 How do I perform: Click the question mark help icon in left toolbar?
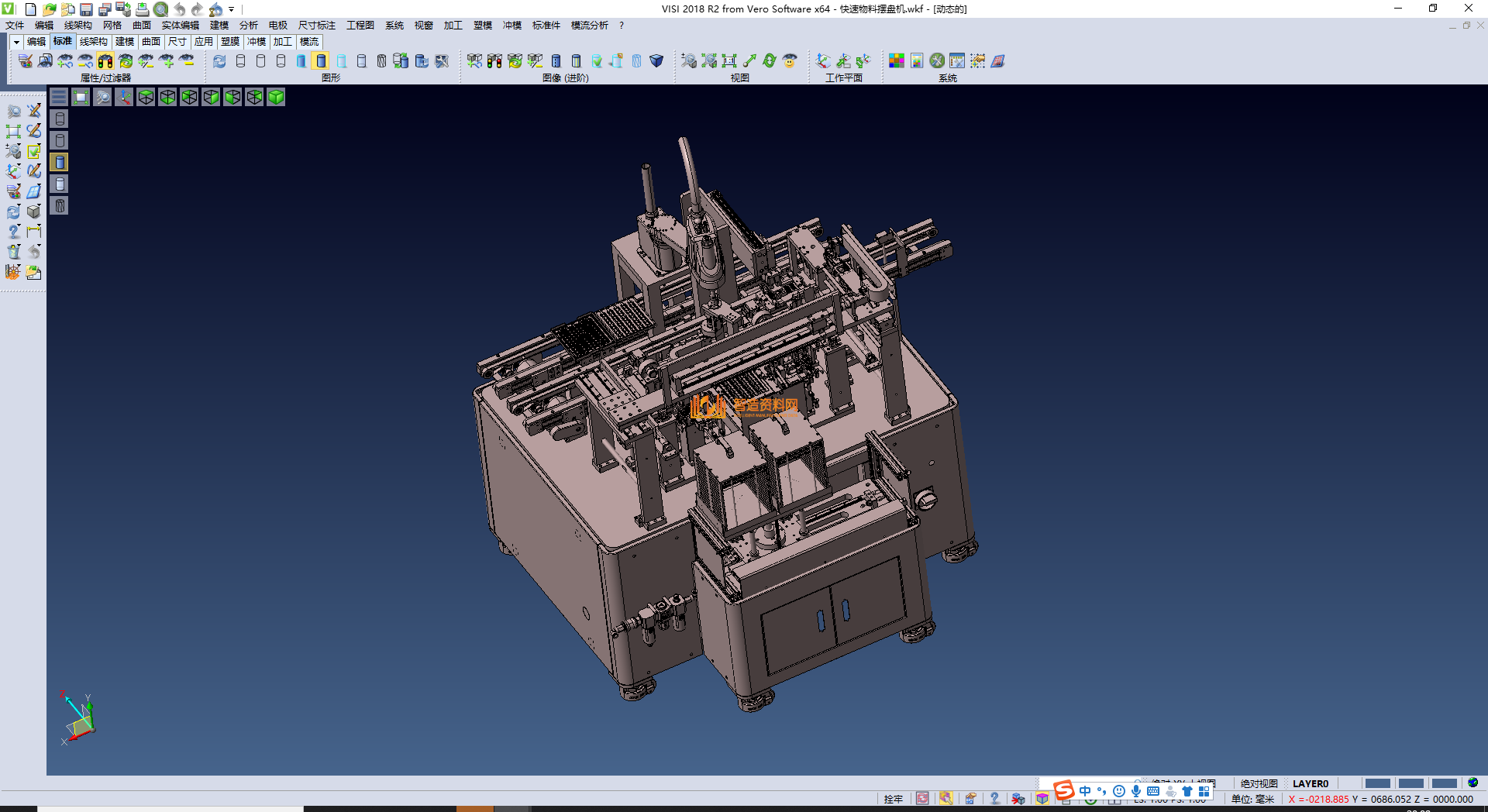[13, 232]
